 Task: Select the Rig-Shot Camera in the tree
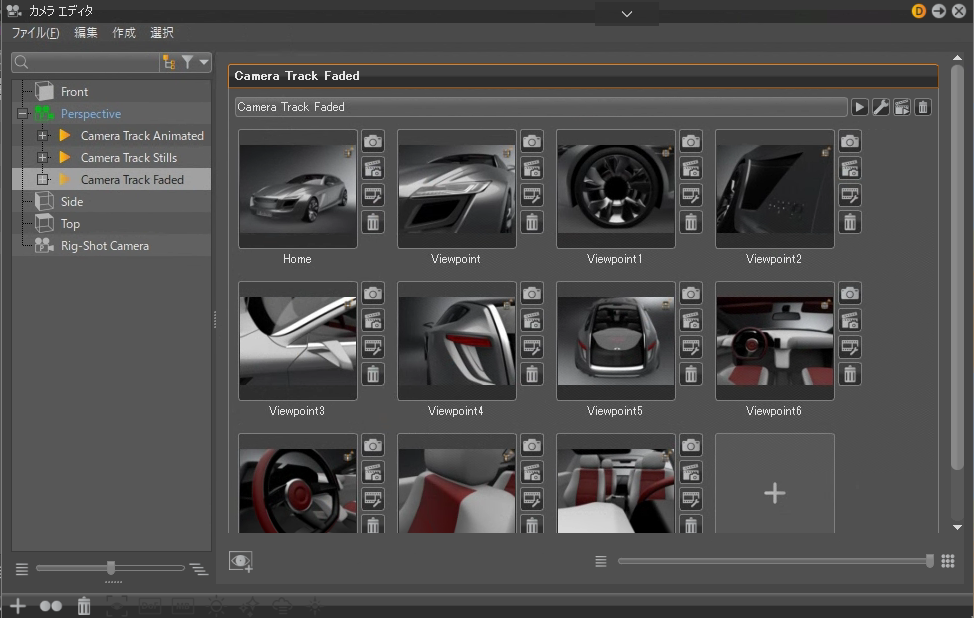104,246
